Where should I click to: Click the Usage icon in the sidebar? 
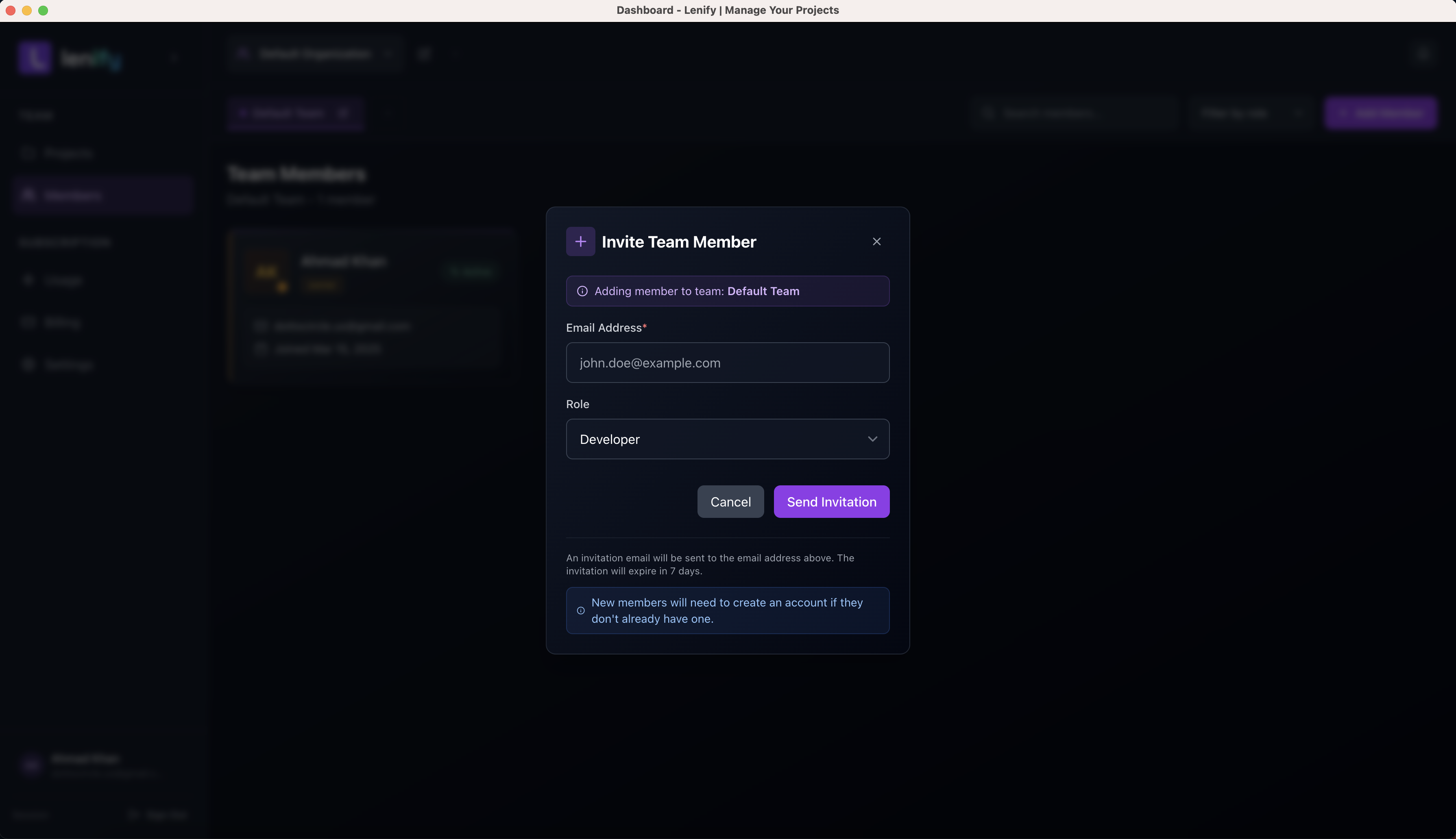(29, 280)
